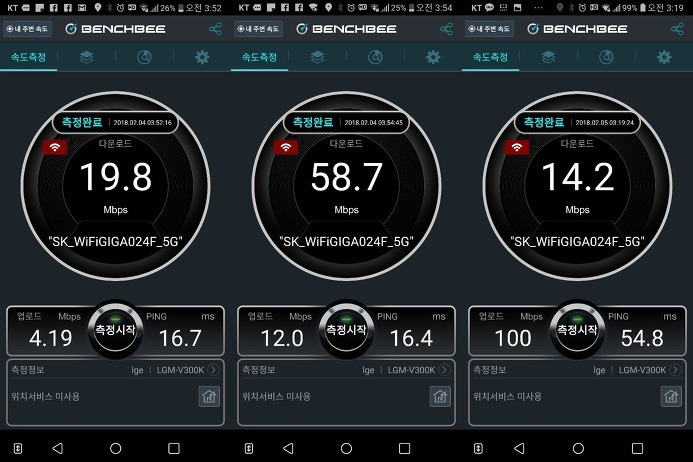Tap share icon in 14.2 Mbps screen
The height and width of the screenshot is (462, 693).
tap(678, 29)
